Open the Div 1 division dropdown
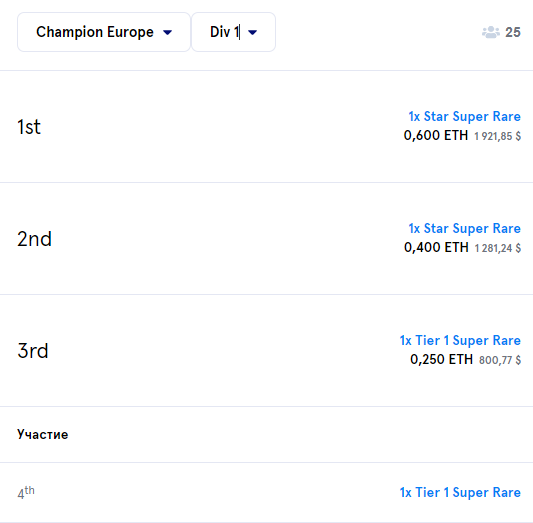 (x=233, y=32)
